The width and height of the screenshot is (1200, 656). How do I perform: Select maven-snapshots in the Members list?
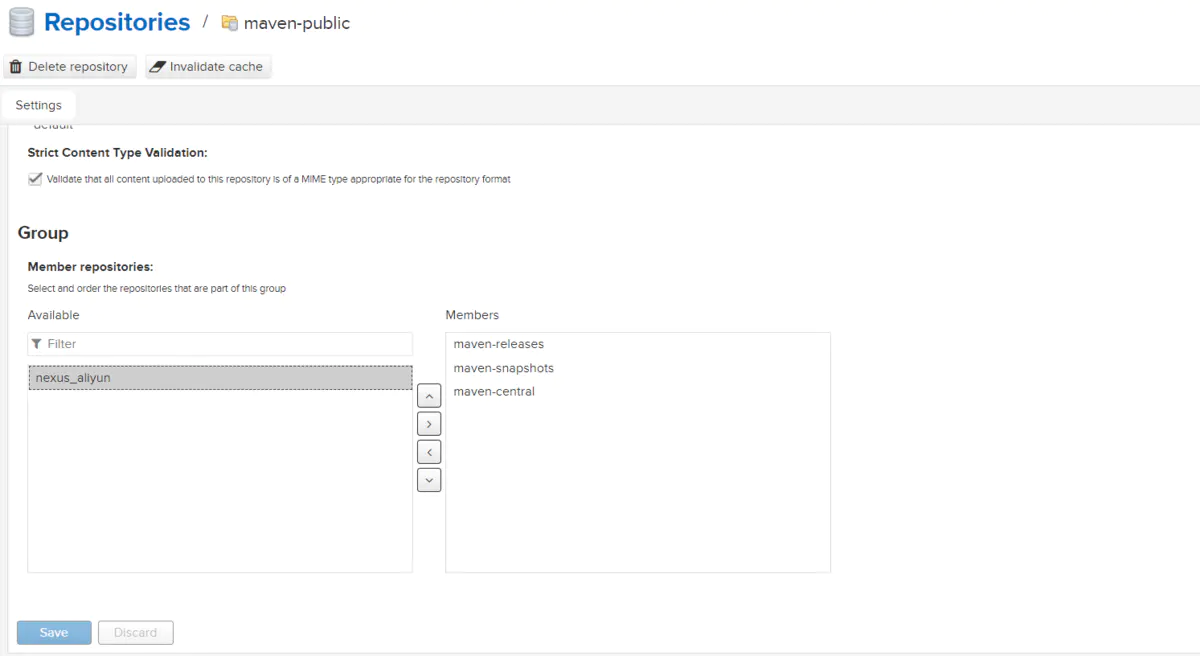pos(637,368)
